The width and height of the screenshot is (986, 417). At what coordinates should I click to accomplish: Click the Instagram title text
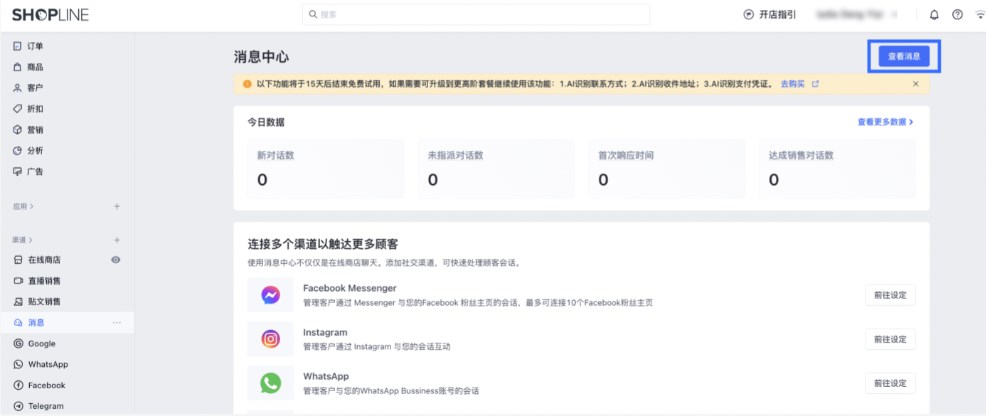[325, 332]
